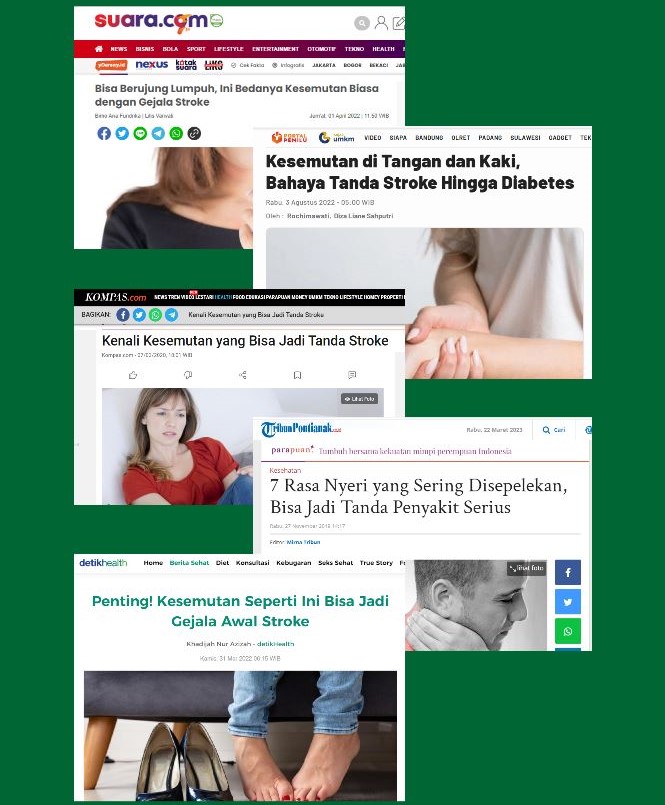Open the comments icon under Kompas headline
This screenshot has height=805, width=665.
tap(352, 375)
